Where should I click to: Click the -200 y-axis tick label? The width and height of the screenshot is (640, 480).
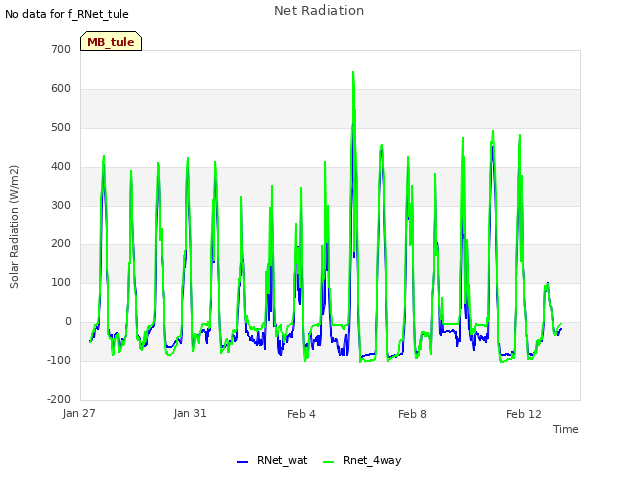59,399
